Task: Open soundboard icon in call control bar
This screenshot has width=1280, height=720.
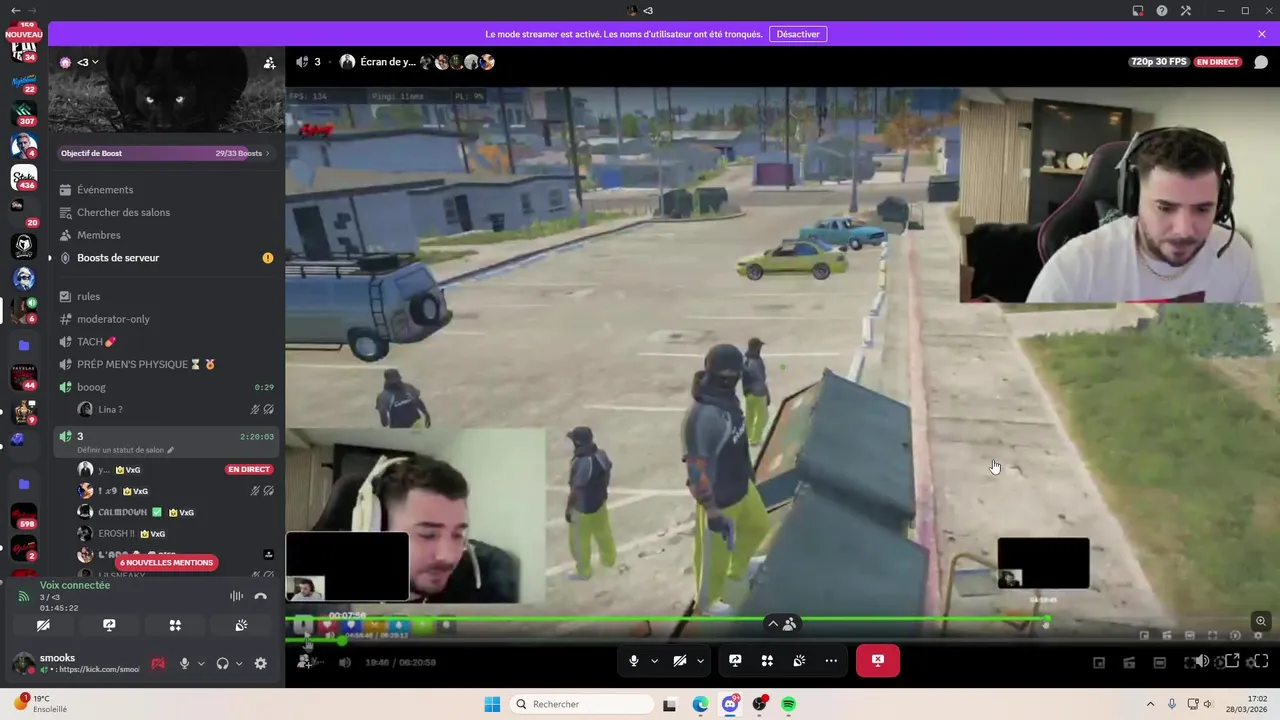Action: tap(799, 661)
